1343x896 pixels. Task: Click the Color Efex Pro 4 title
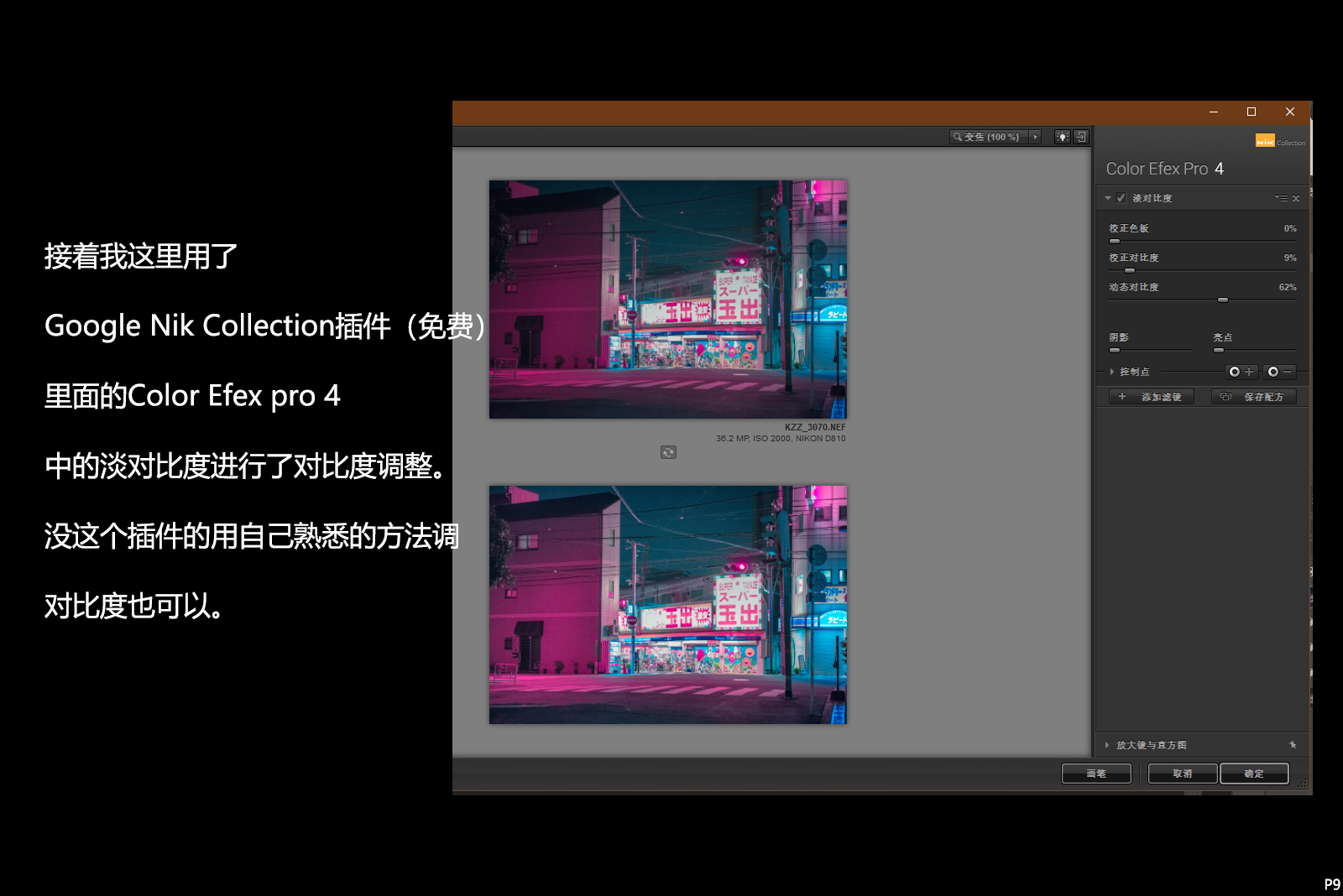click(1165, 169)
